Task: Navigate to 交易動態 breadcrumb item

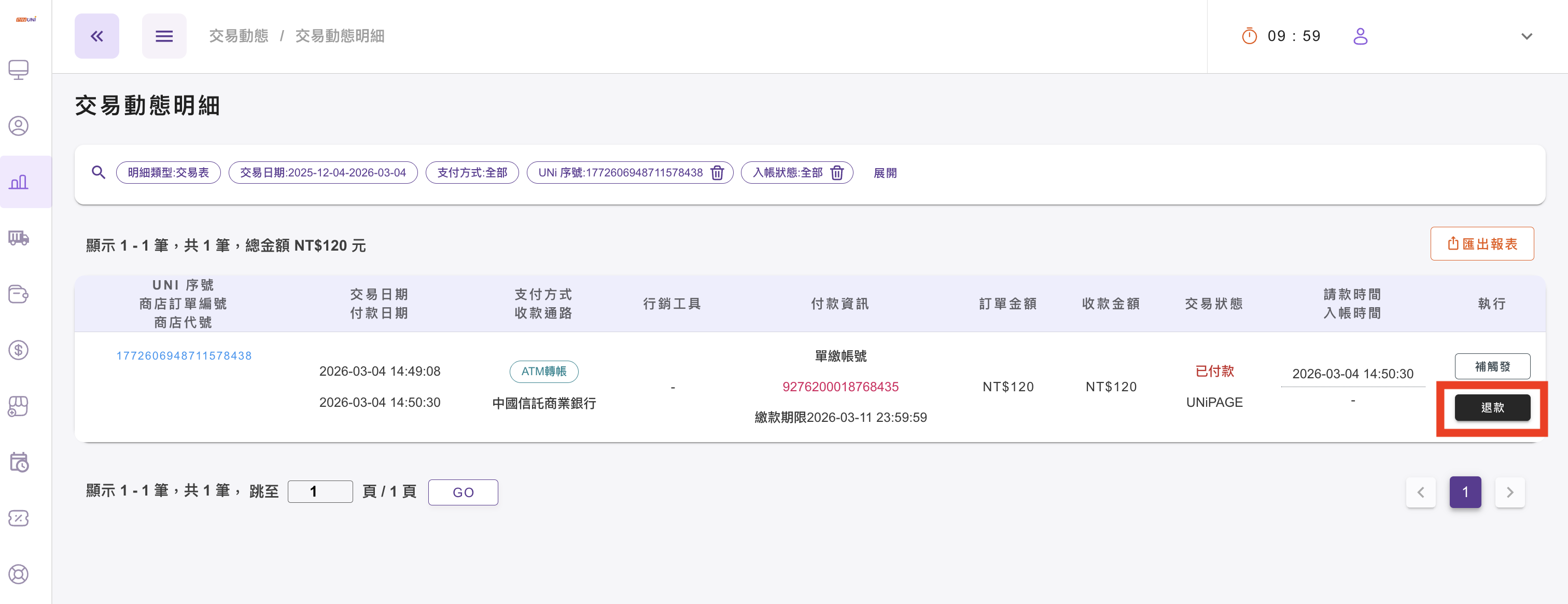Action: (x=238, y=36)
